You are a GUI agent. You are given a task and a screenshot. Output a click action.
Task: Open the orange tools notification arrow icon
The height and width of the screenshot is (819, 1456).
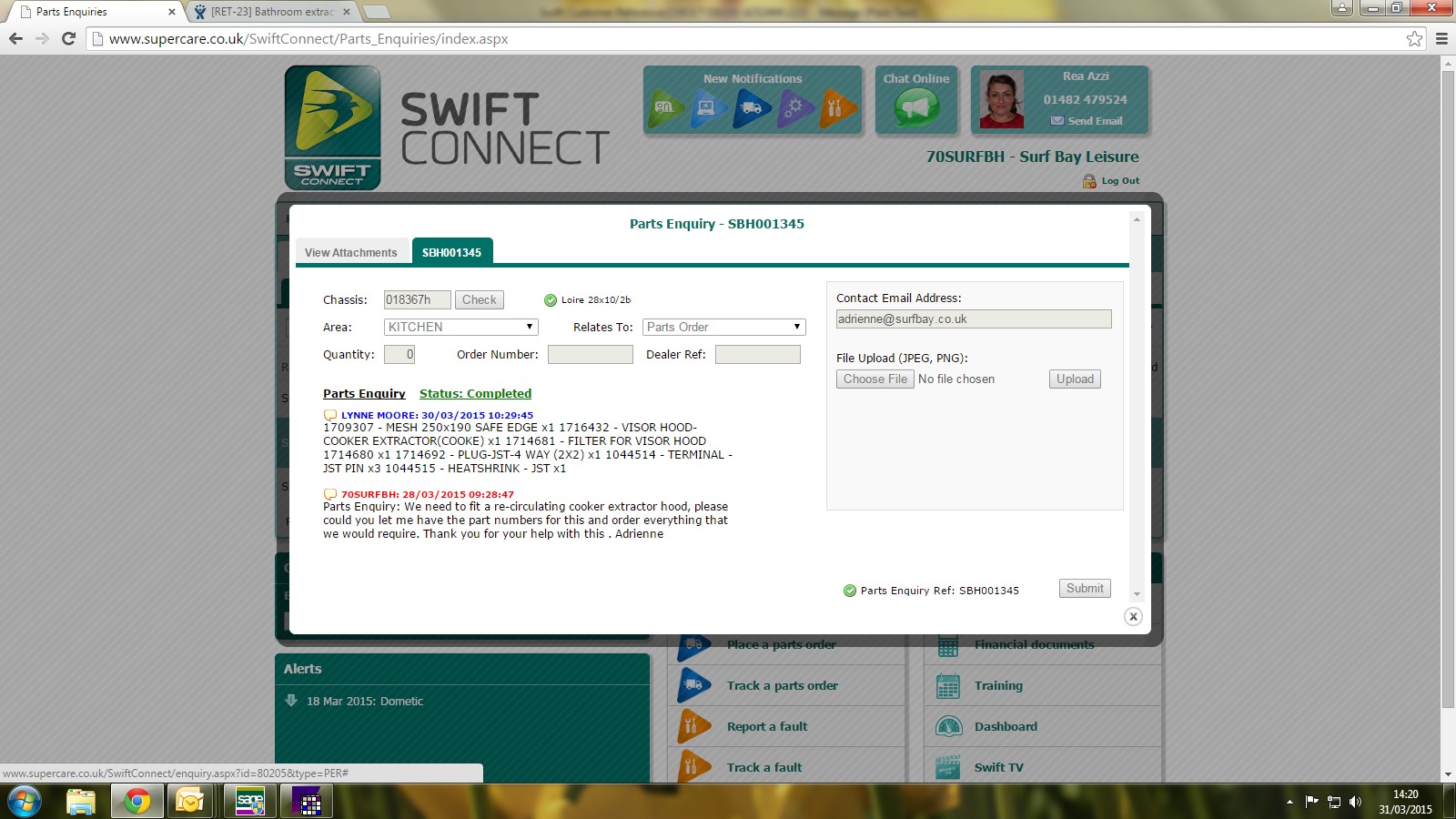[x=837, y=107]
